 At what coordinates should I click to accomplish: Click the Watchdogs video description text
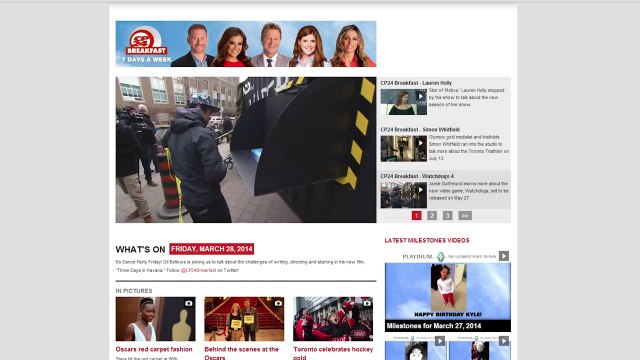(469, 191)
